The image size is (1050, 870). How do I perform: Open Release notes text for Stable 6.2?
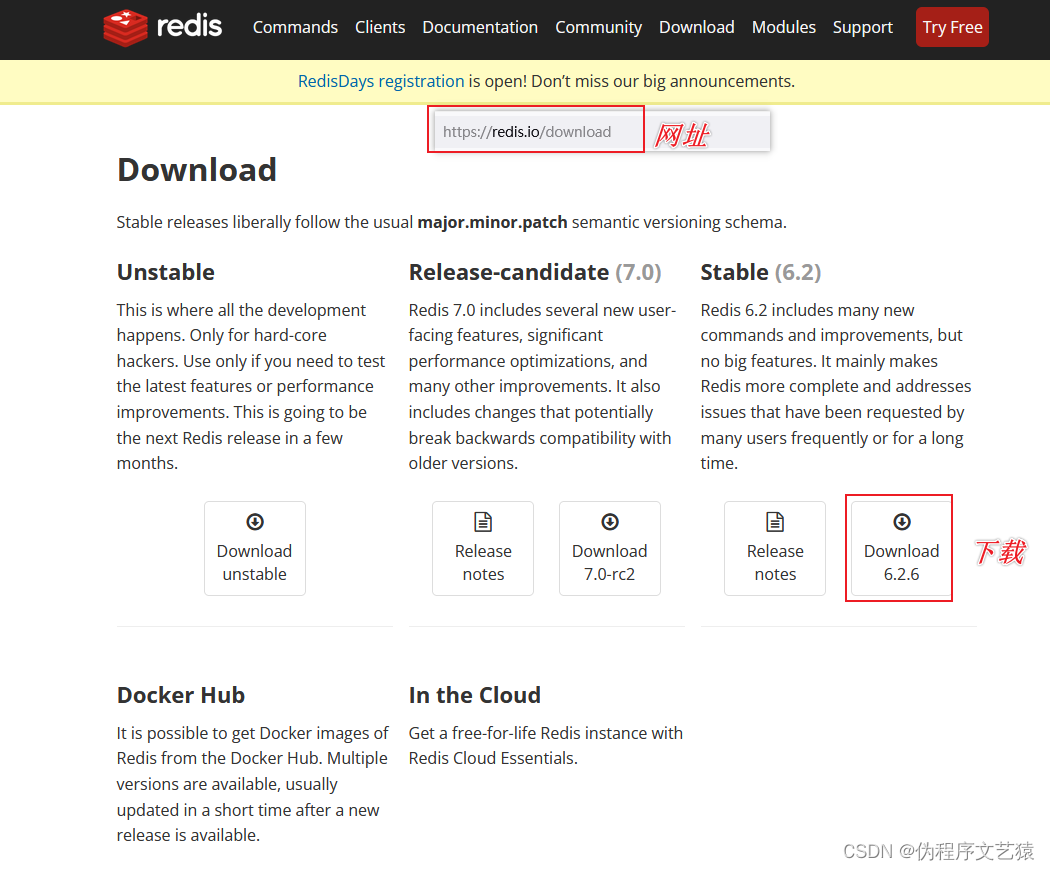click(775, 563)
